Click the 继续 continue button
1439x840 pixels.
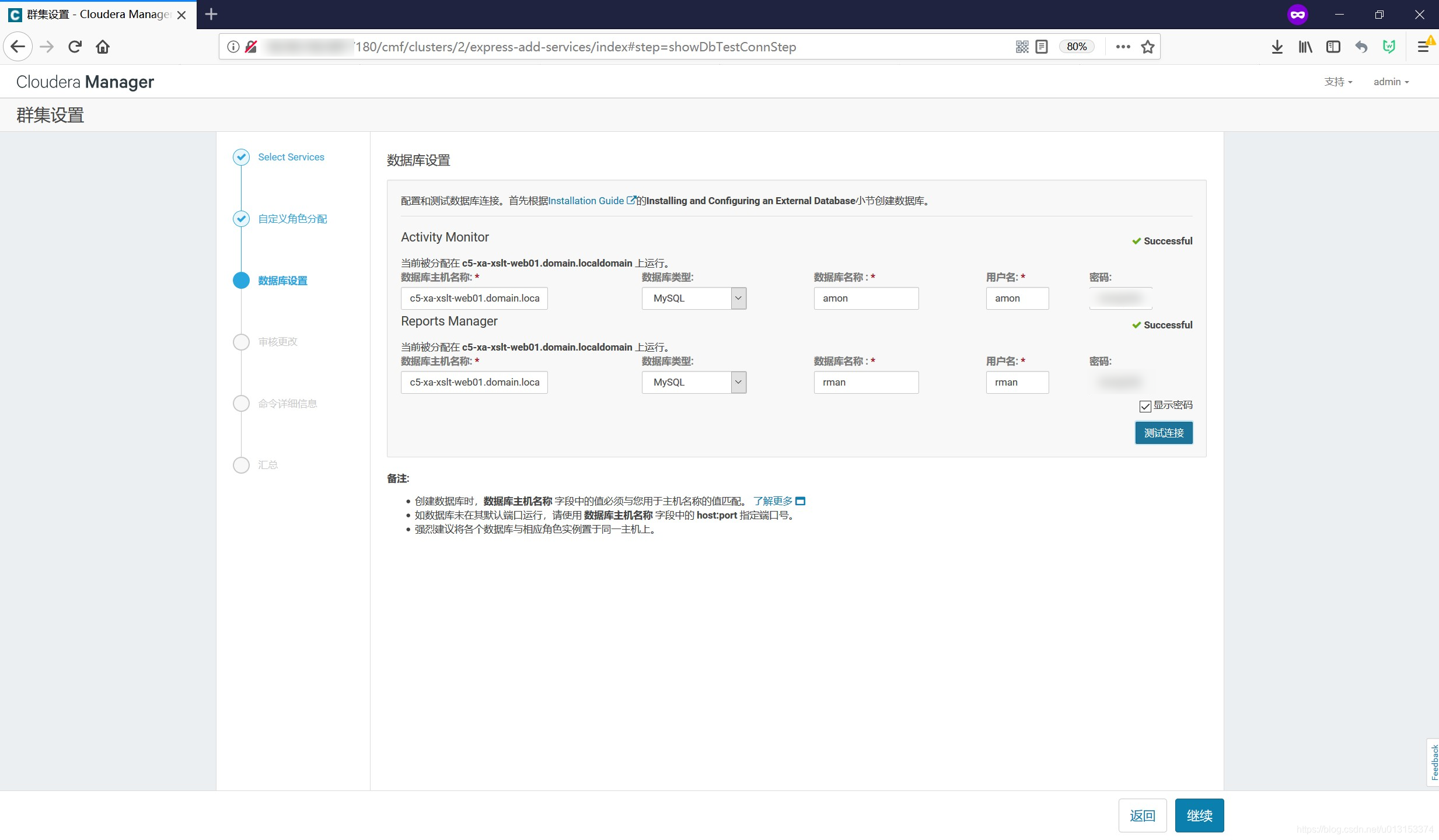click(x=1199, y=815)
